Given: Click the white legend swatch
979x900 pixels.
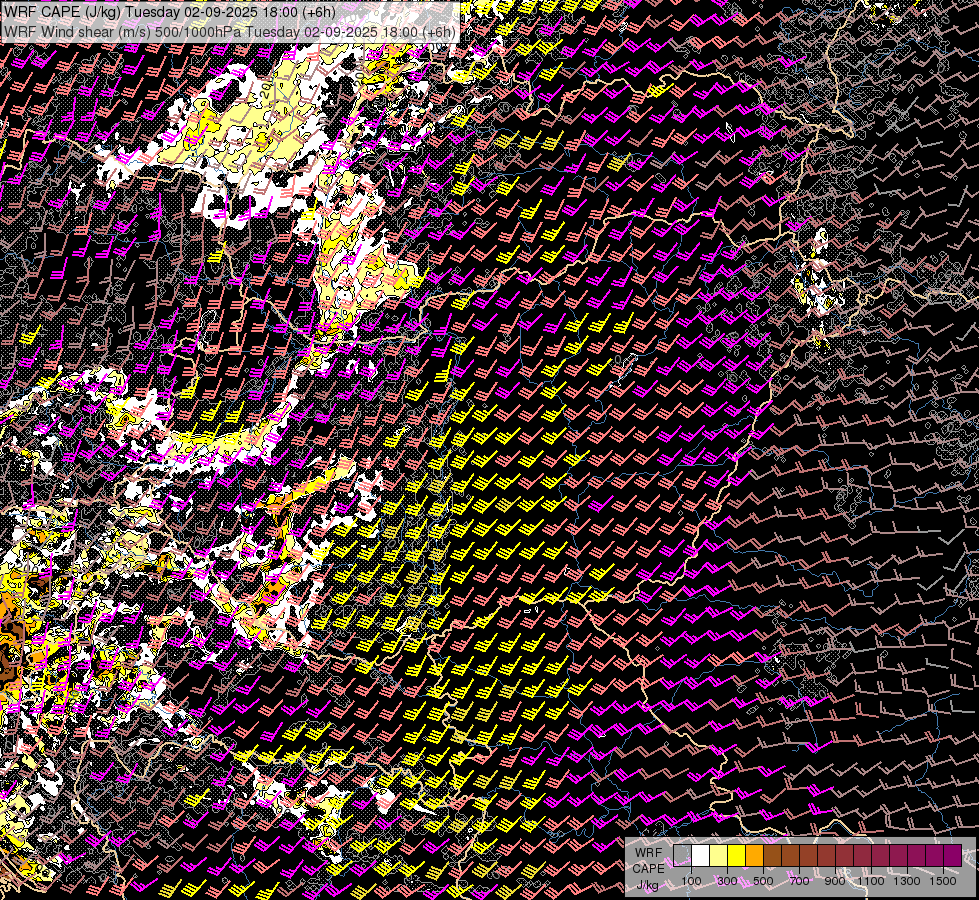Looking at the screenshot, I should (701, 855).
